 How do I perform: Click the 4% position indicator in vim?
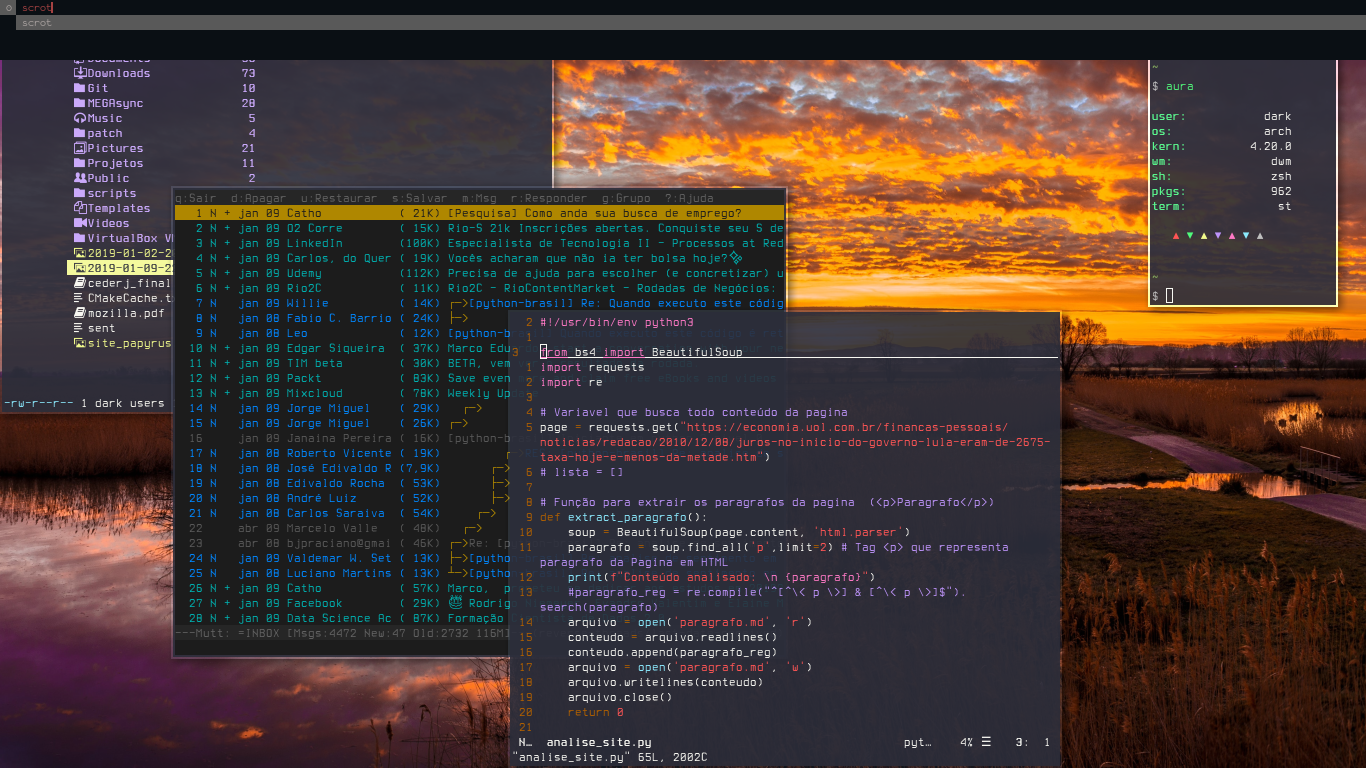click(x=966, y=742)
